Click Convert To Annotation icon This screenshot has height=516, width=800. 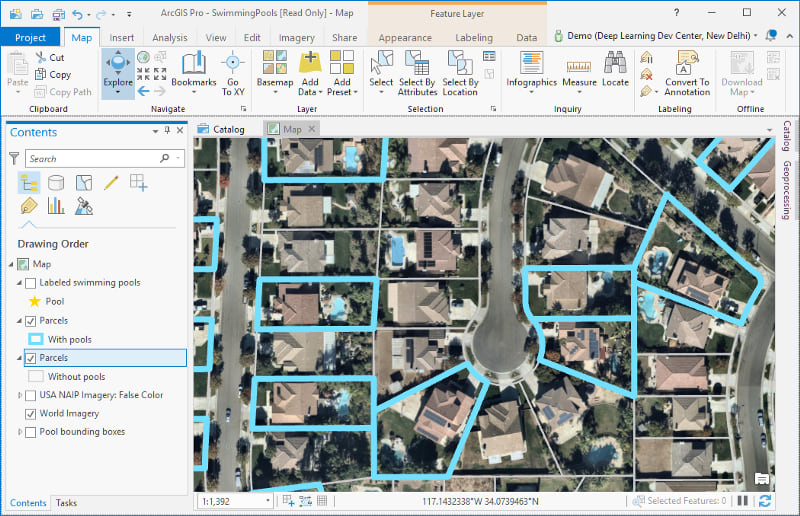tap(687, 65)
